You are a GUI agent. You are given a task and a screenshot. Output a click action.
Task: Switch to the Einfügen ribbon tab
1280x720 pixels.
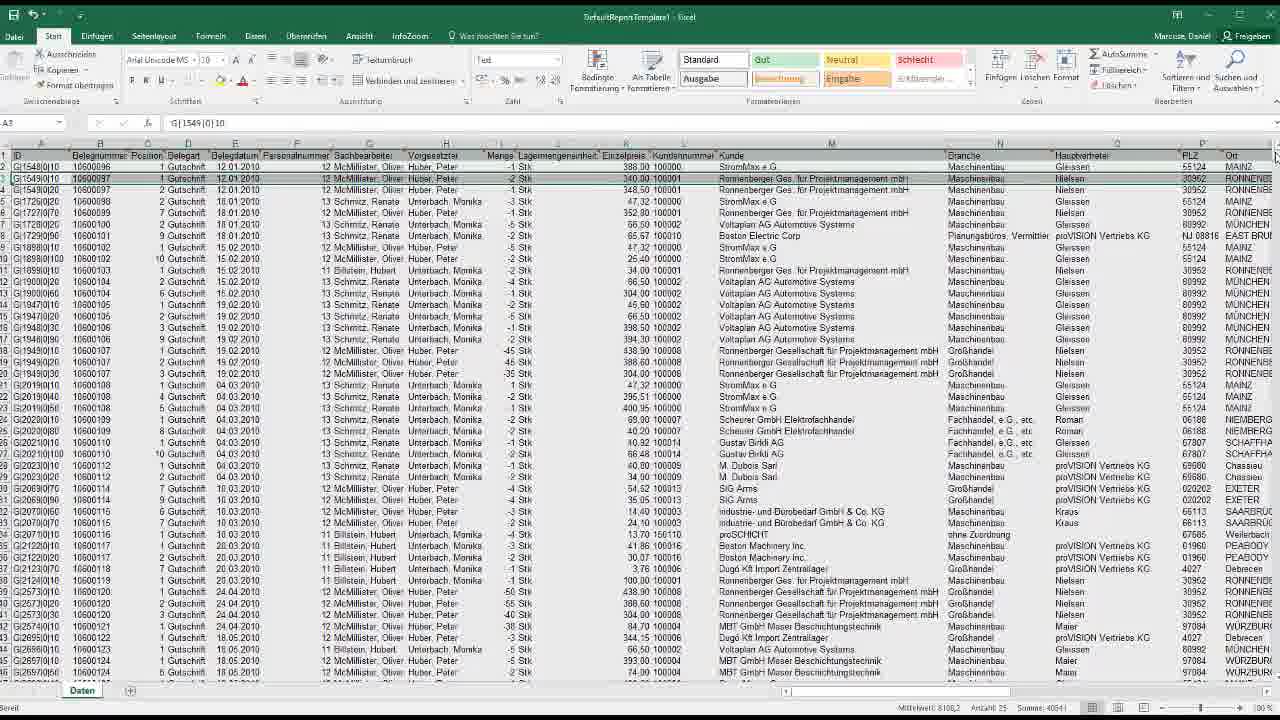coord(97,36)
